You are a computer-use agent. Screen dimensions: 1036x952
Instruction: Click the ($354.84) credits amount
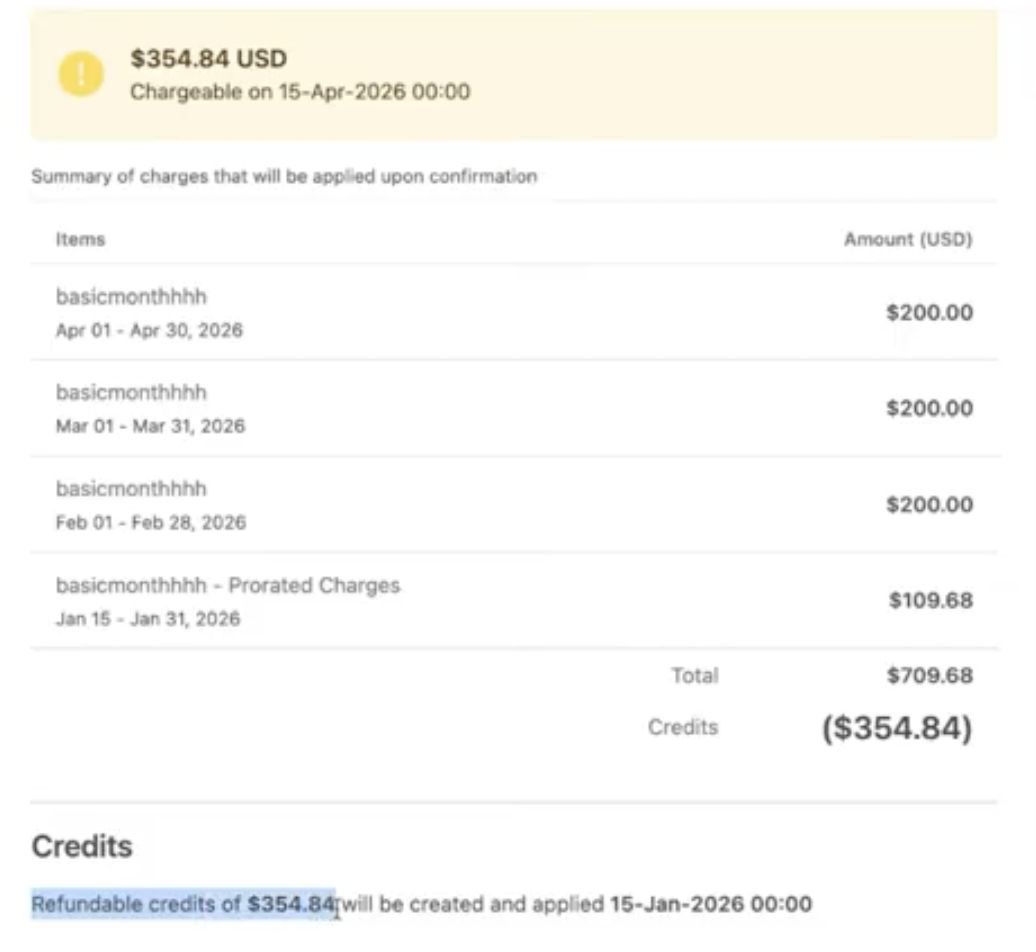tap(897, 728)
